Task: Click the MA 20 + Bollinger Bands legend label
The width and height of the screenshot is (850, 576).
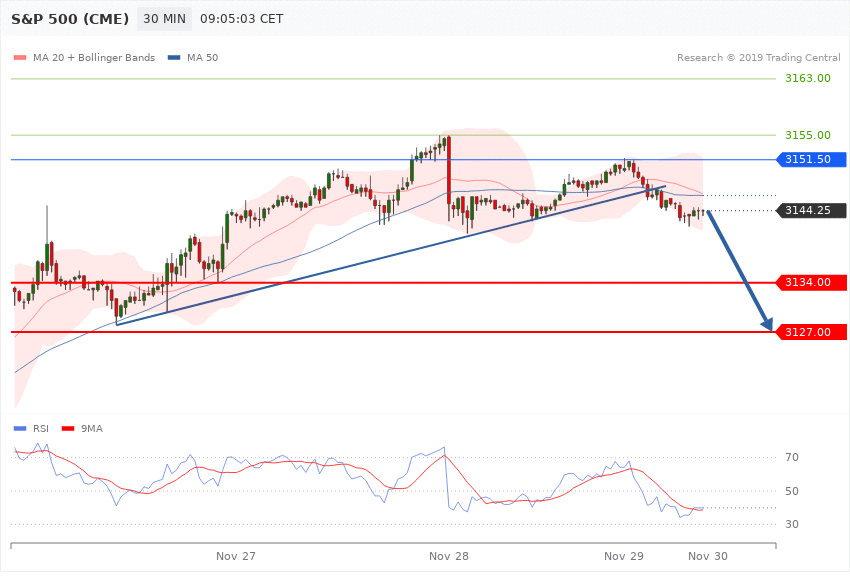Action: coord(94,57)
